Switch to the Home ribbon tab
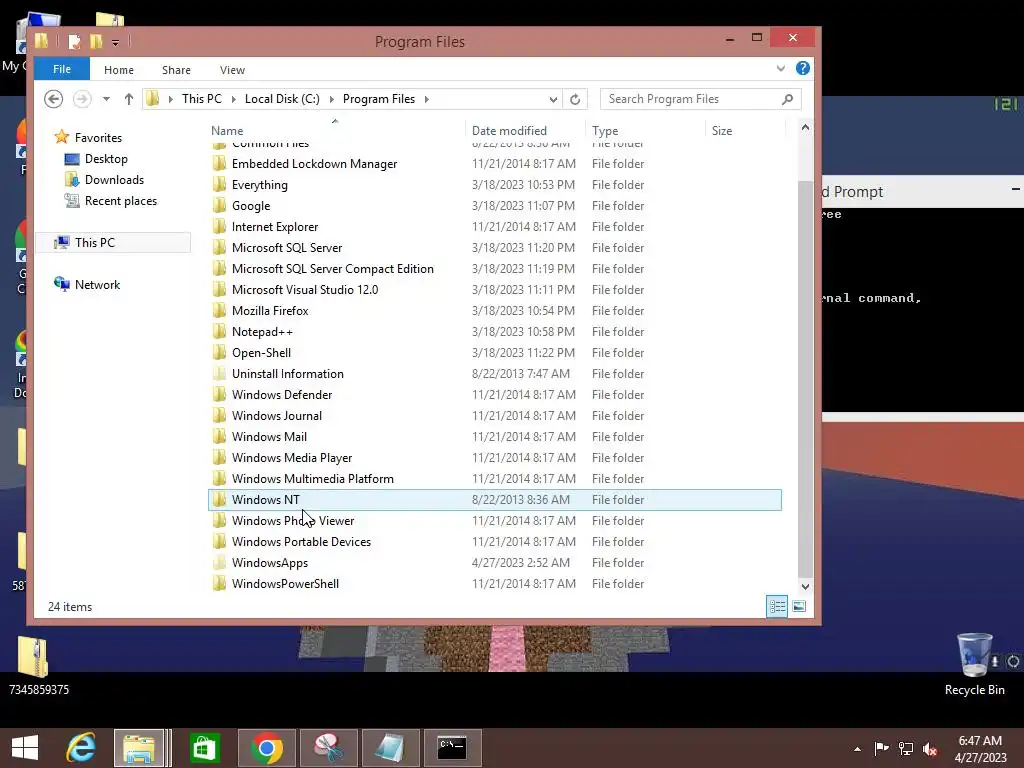This screenshot has height=768, width=1024. [x=119, y=70]
